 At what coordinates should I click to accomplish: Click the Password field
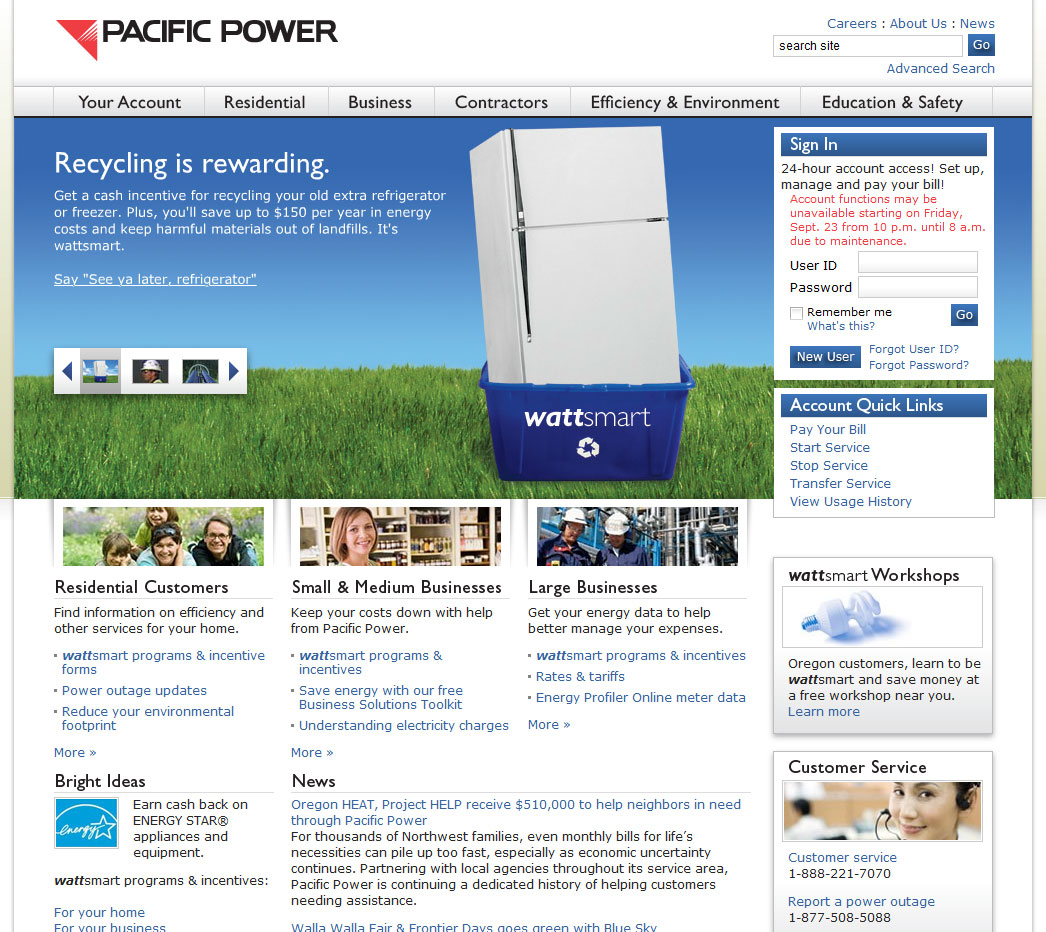click(917, 287)
